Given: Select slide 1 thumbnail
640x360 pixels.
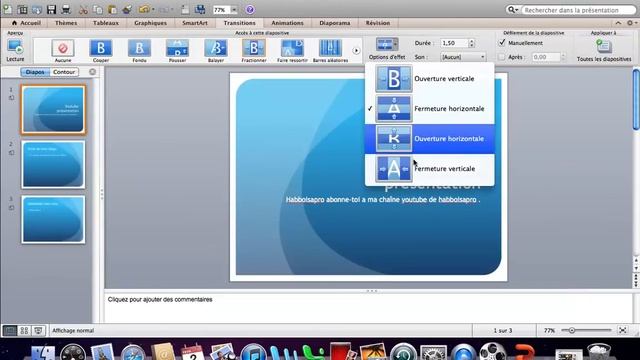Looking at the screenshot, I should (x=53, y=109).
